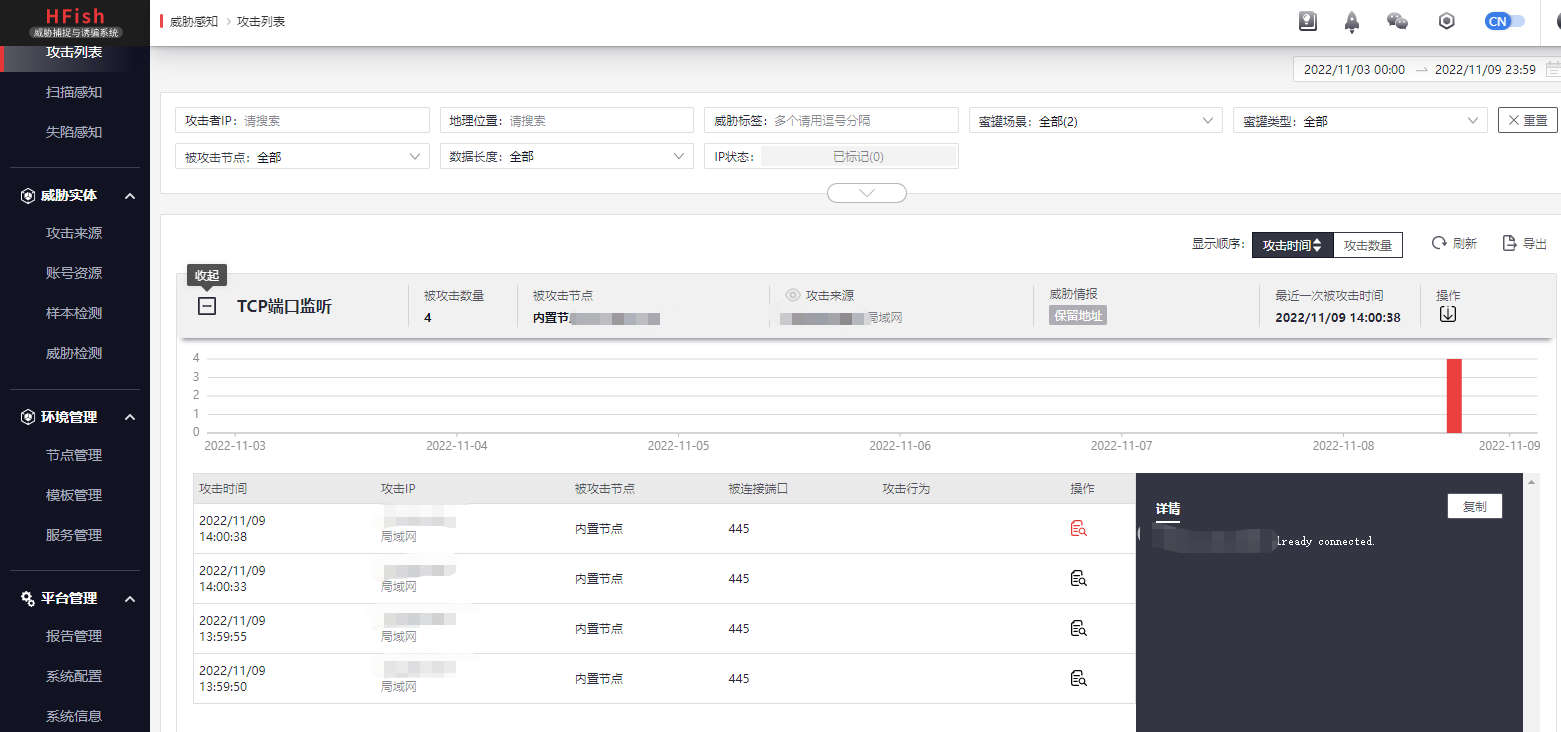Click the hexagon icon in the header
Screen dimensions: 1561x732
pos(1446,21)
